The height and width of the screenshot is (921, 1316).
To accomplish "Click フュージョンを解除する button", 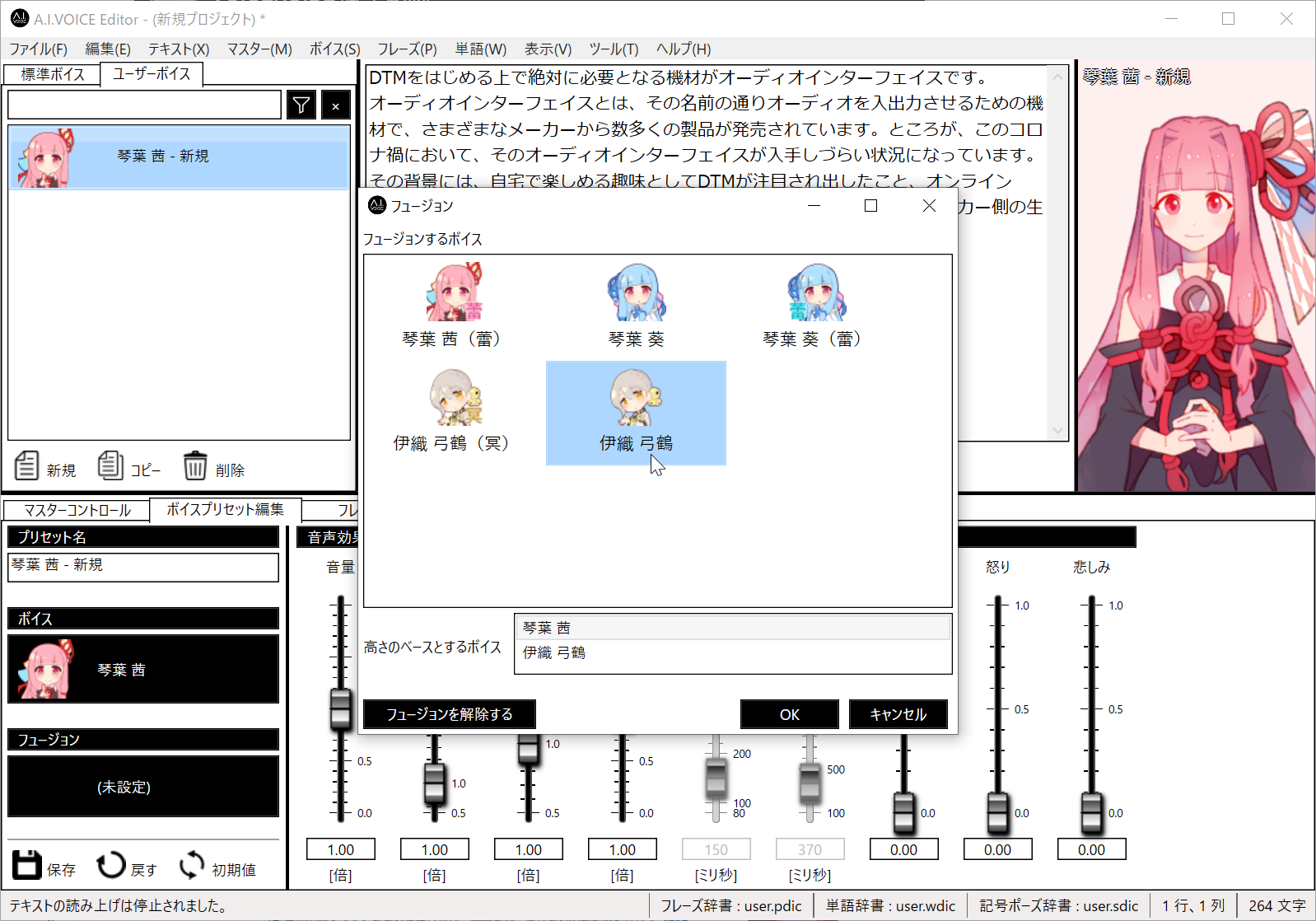I will pos(450,714).
